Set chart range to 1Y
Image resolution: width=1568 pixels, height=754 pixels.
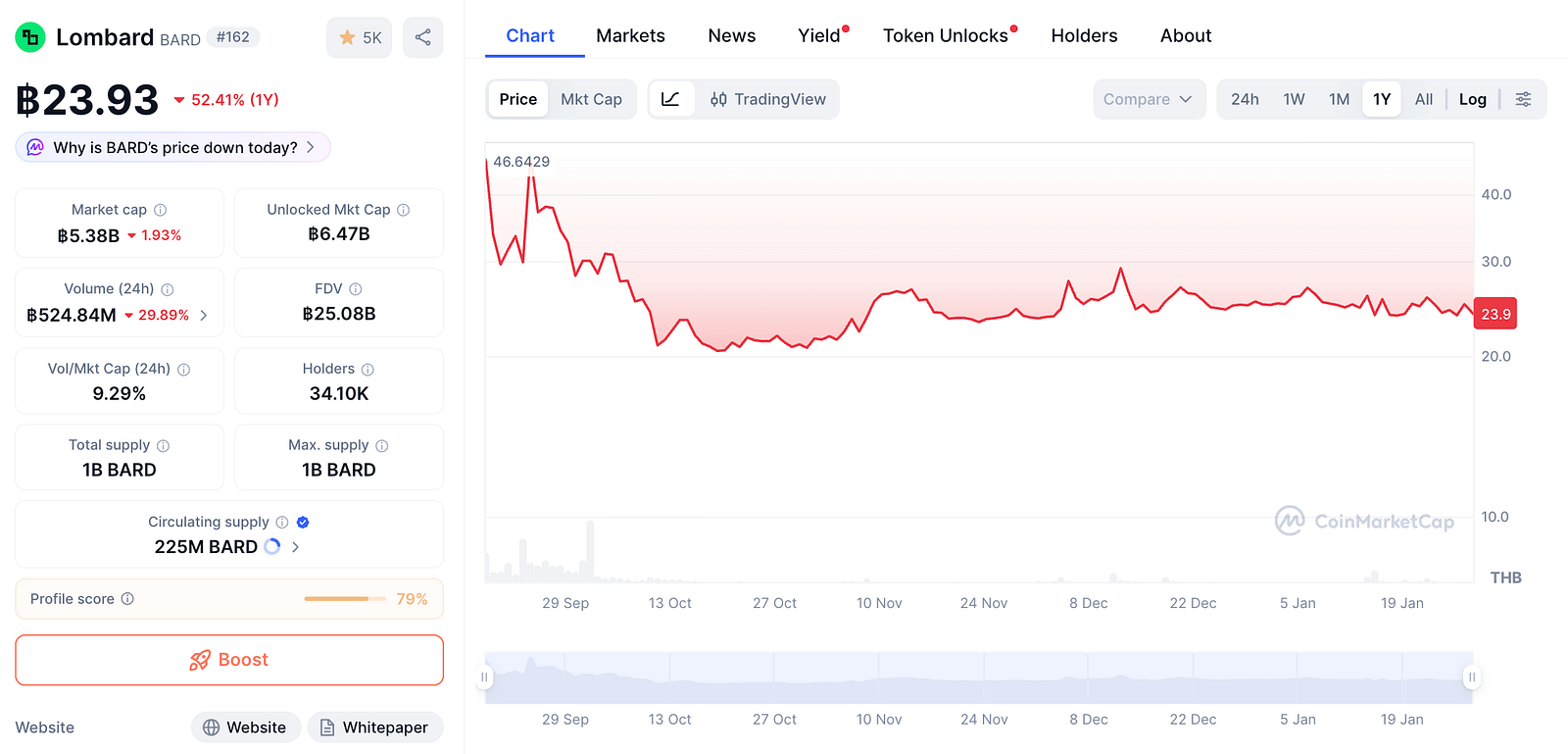click(1382, 99)
